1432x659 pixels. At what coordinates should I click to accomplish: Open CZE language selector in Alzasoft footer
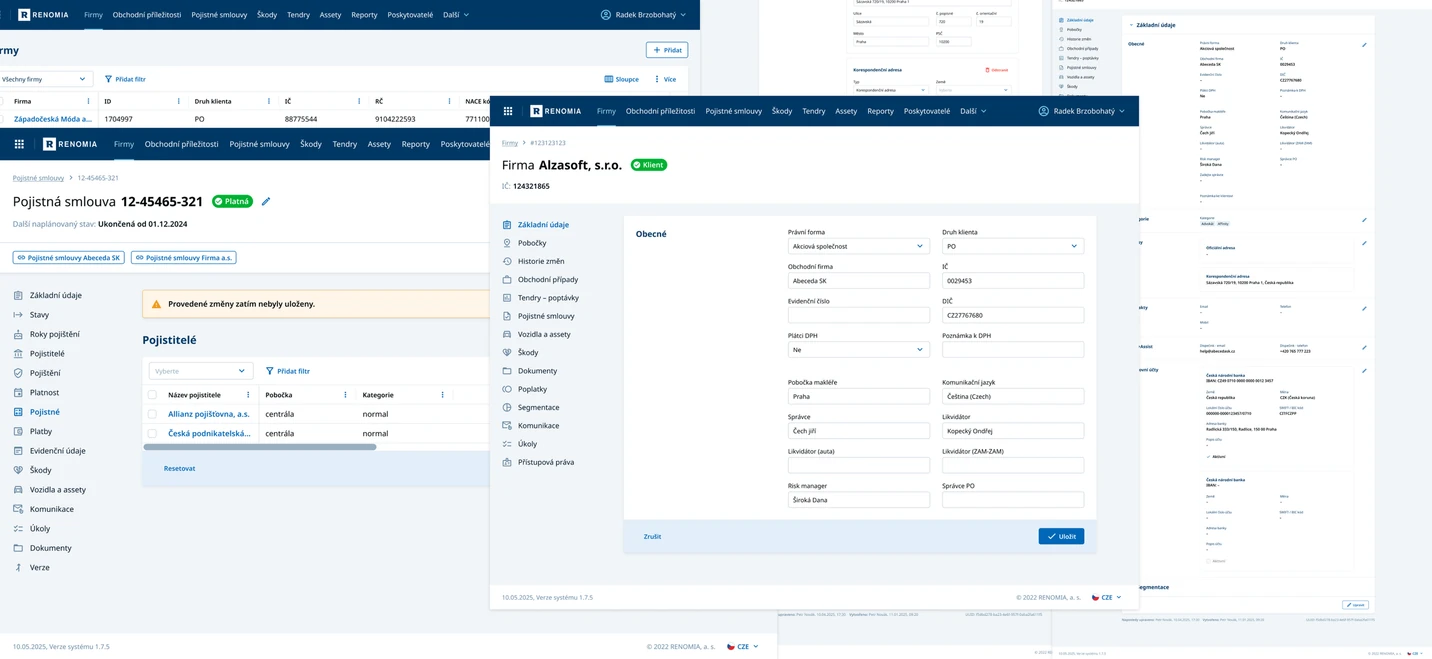[1106, 597]
